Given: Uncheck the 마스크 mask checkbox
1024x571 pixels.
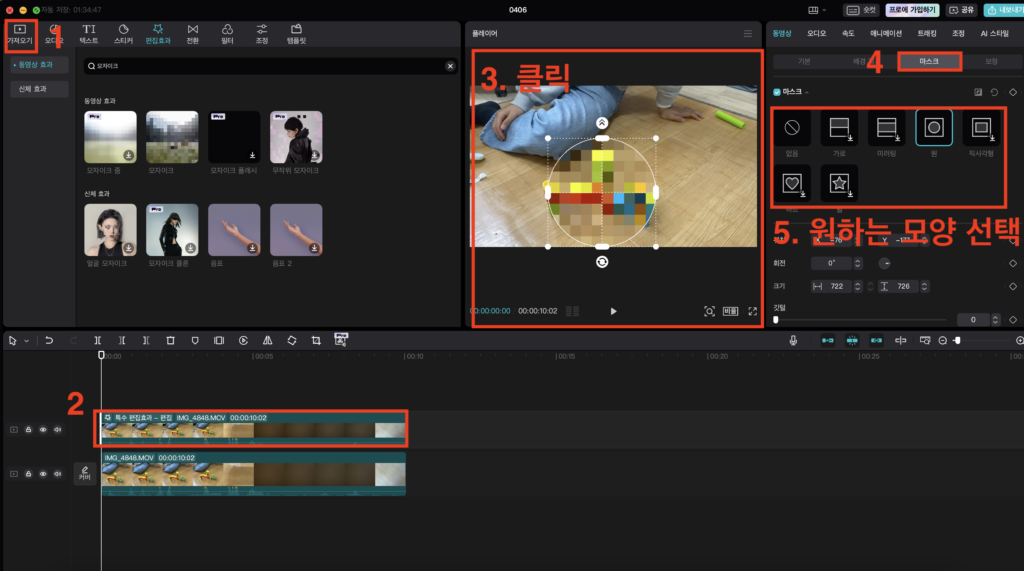Looking at the screenshot, I should pos(779,92).
